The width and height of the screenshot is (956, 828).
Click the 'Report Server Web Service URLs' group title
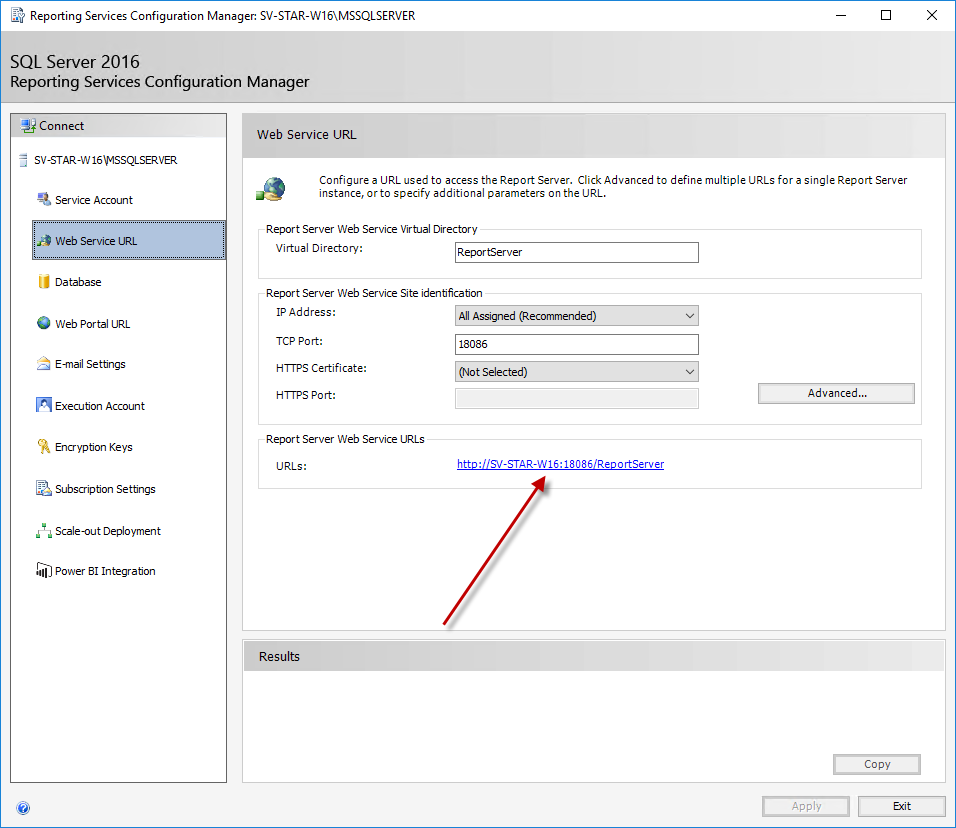click(x=345, y=439)
